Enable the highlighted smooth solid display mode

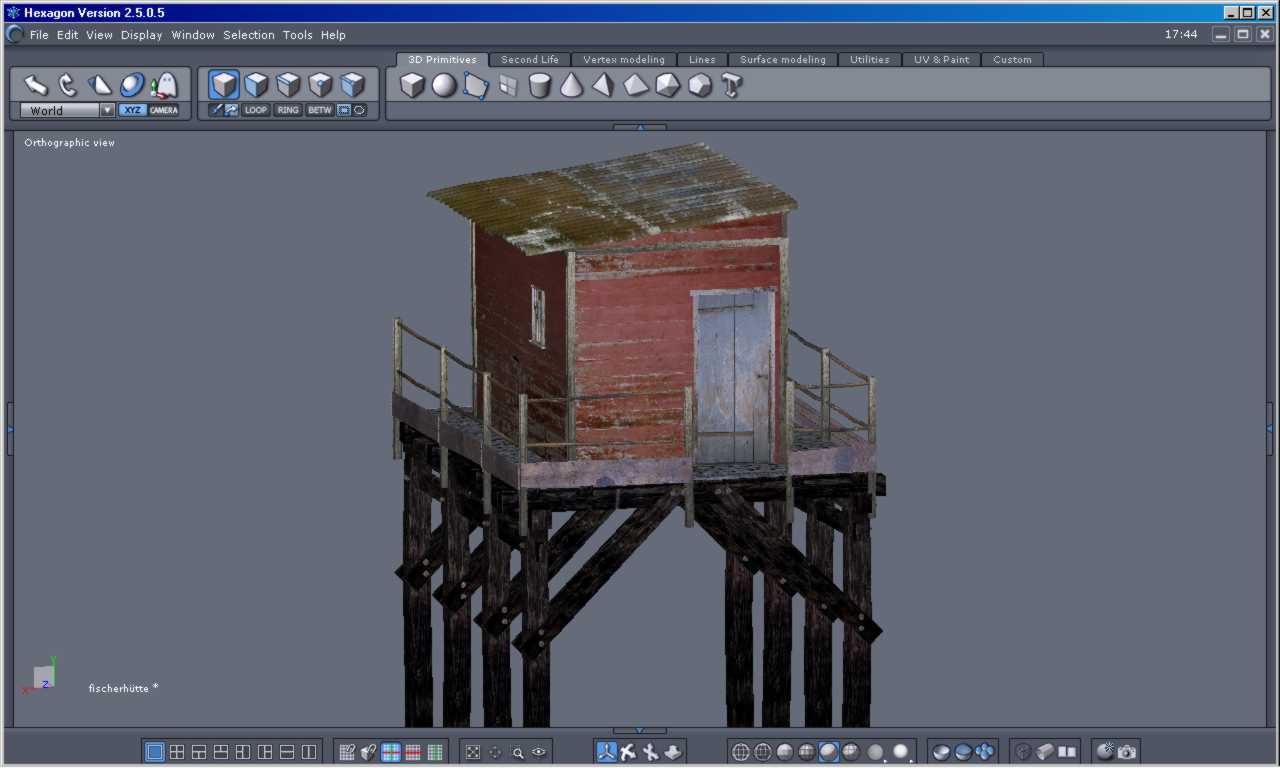tap(829, 752)
